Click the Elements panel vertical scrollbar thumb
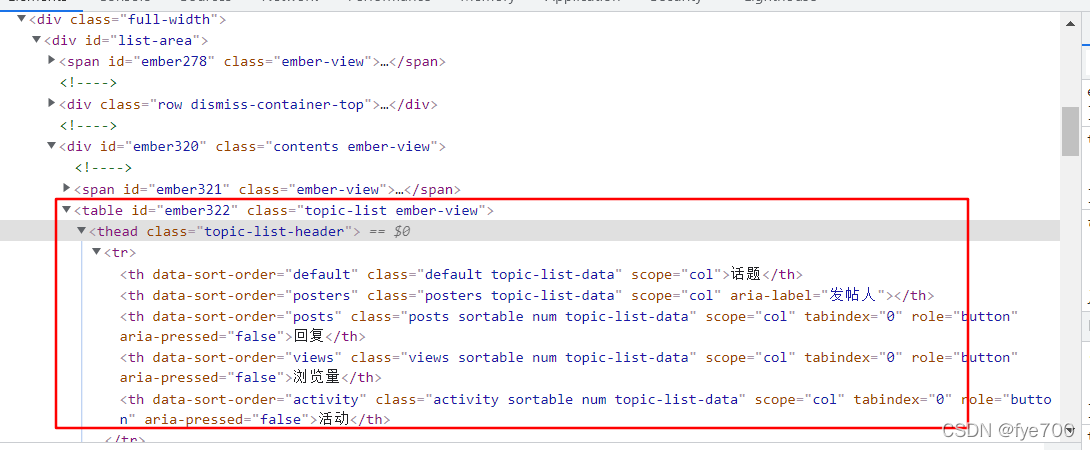The image size is (1090, 450). 1071,131
